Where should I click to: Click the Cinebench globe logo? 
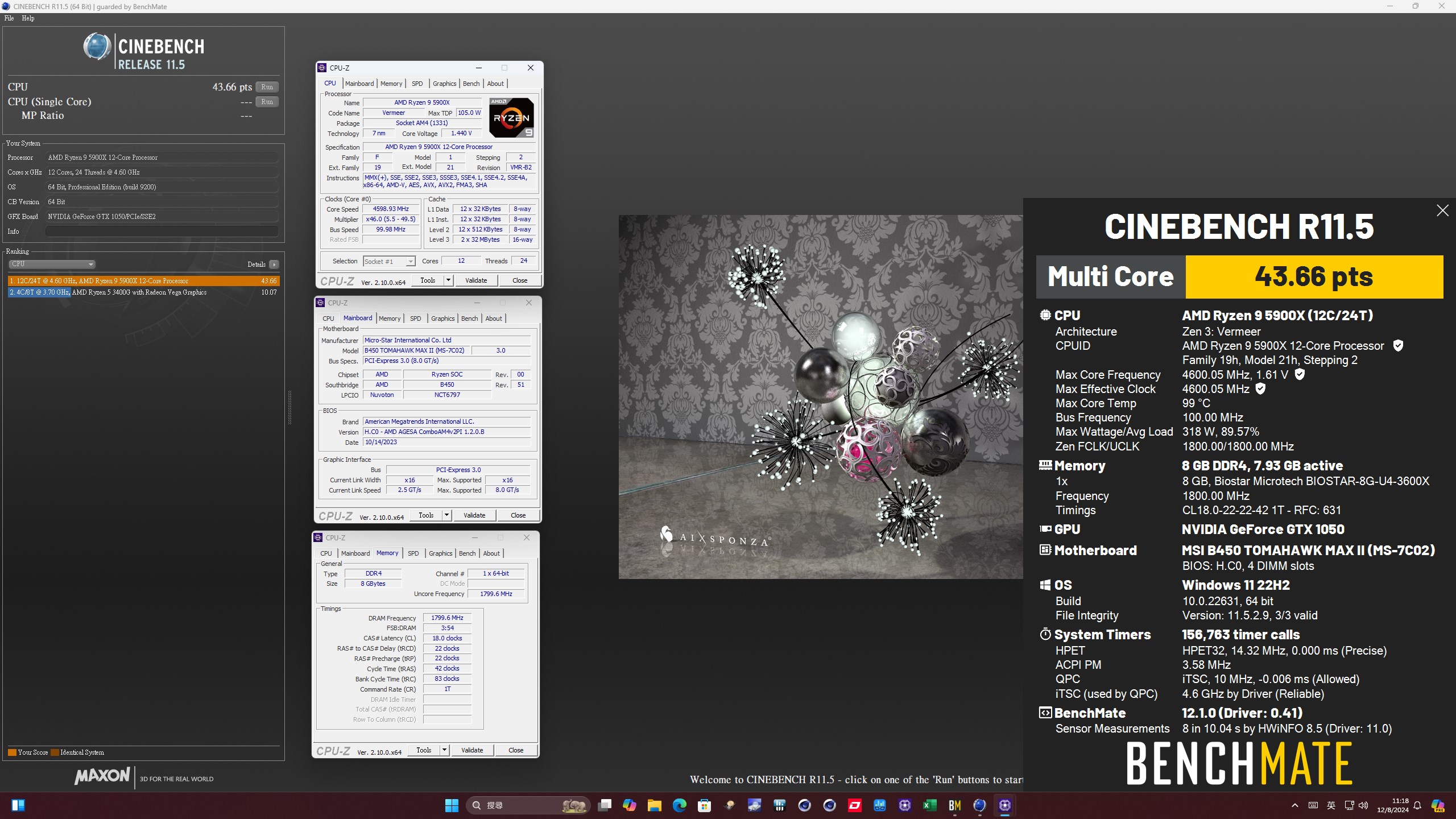(97, 47)
